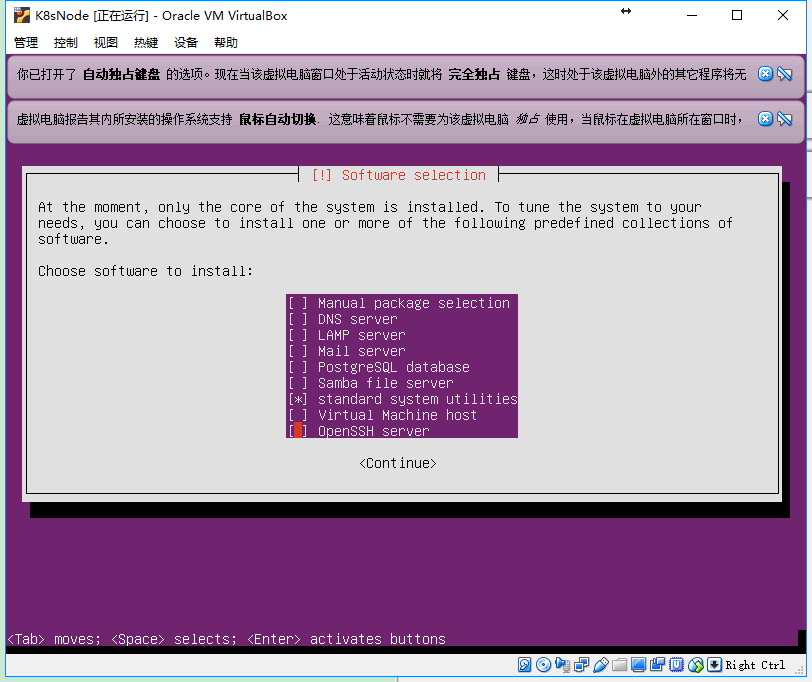
Task: Maximize the VirtualBox window
Action: pos(737,16)
